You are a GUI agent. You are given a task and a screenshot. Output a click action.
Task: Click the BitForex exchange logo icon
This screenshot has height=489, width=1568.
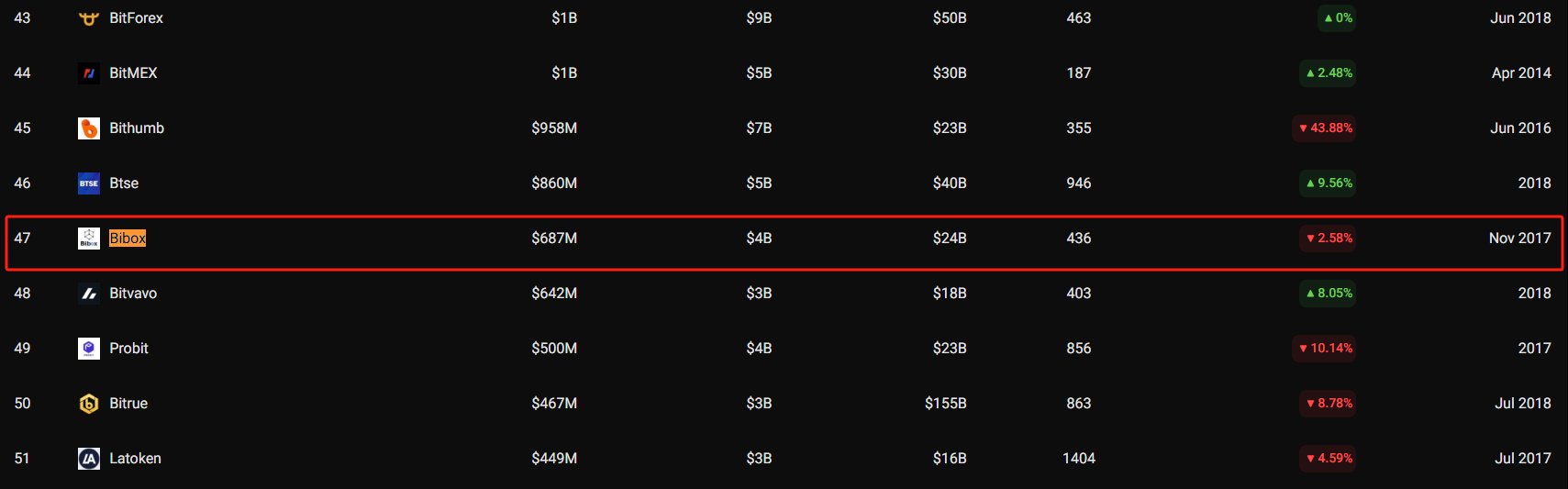(x=89, y=18)
